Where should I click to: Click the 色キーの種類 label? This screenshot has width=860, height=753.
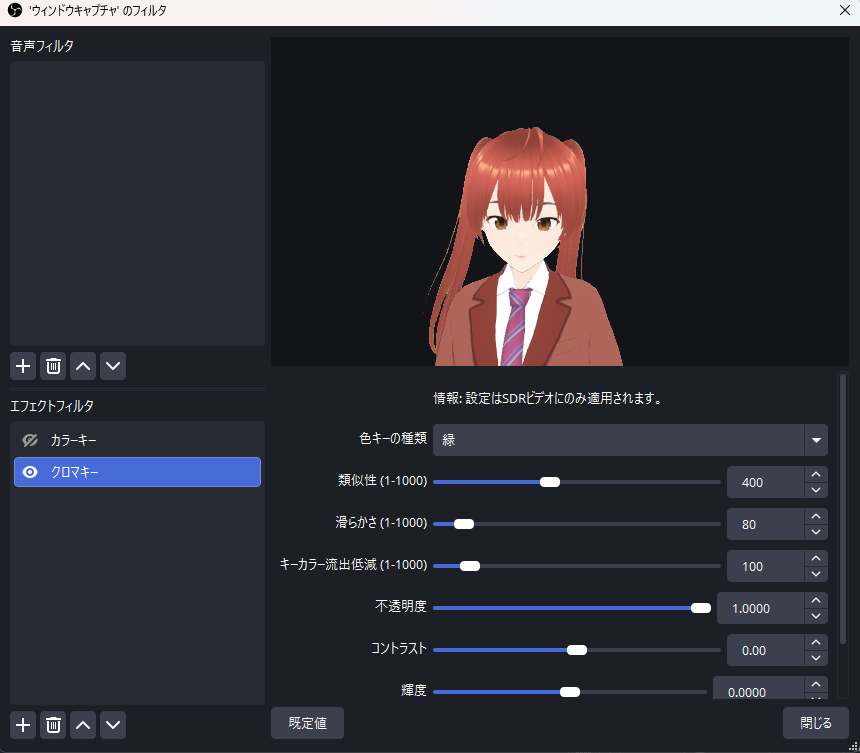click(x=393, y=438)
